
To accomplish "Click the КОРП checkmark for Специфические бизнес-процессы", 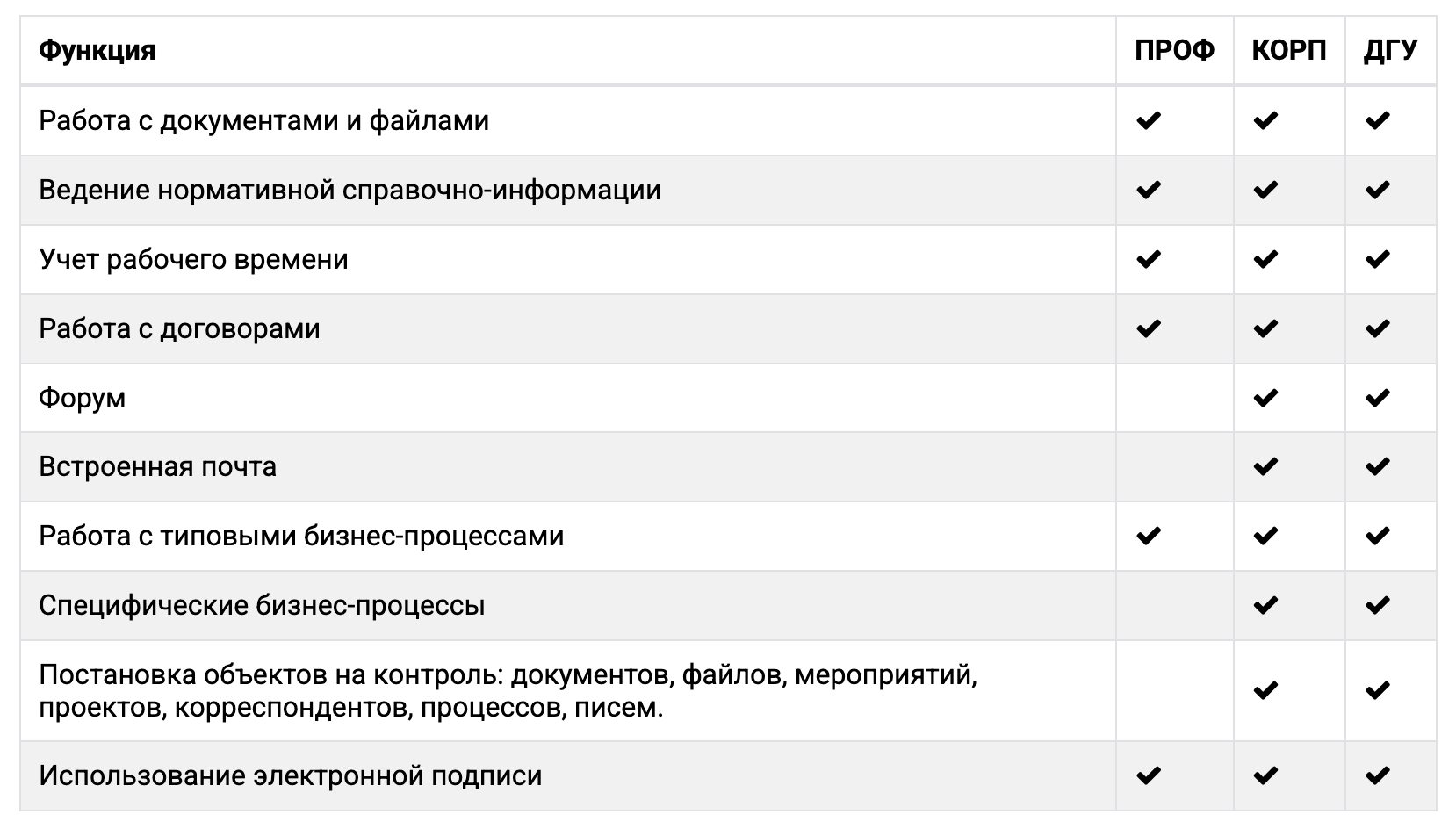I will (x=1265, y=605).
